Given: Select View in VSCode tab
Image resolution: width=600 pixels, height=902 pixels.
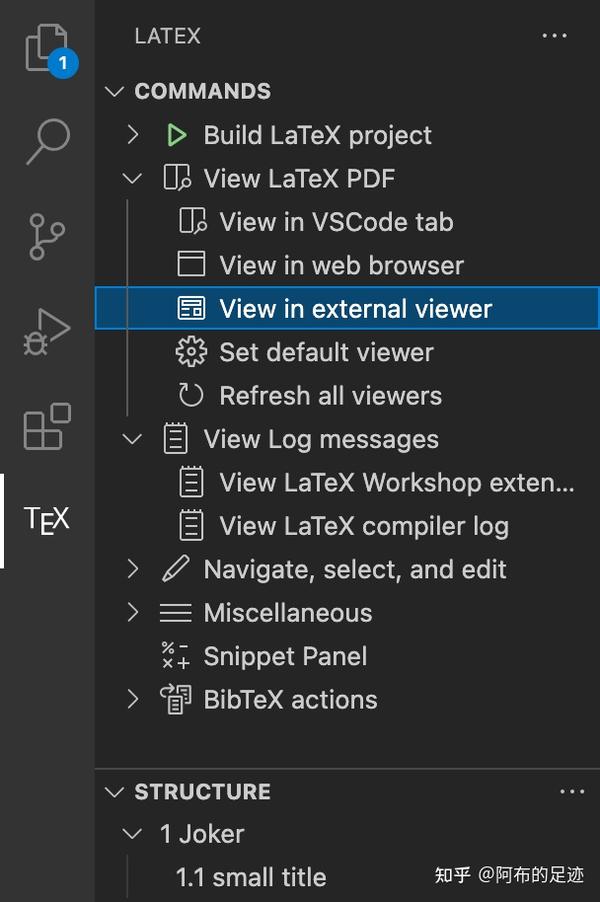Looking at the screenshot, I should pos(336,222).
